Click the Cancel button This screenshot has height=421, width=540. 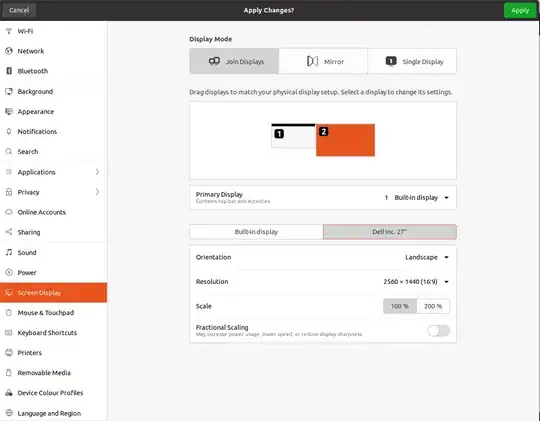click(x=19, y=10)
